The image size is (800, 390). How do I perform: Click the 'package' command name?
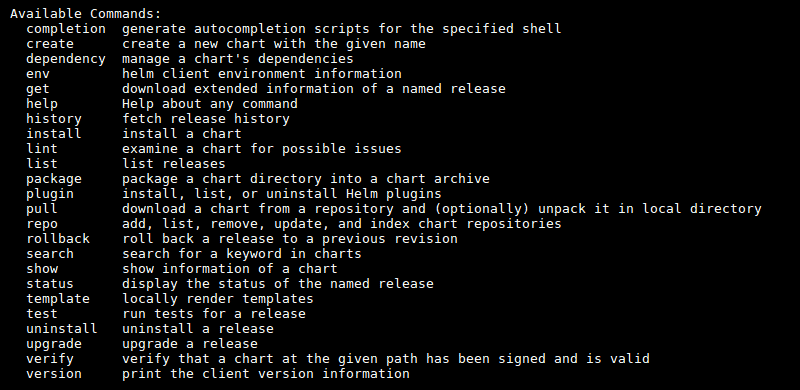54,179
